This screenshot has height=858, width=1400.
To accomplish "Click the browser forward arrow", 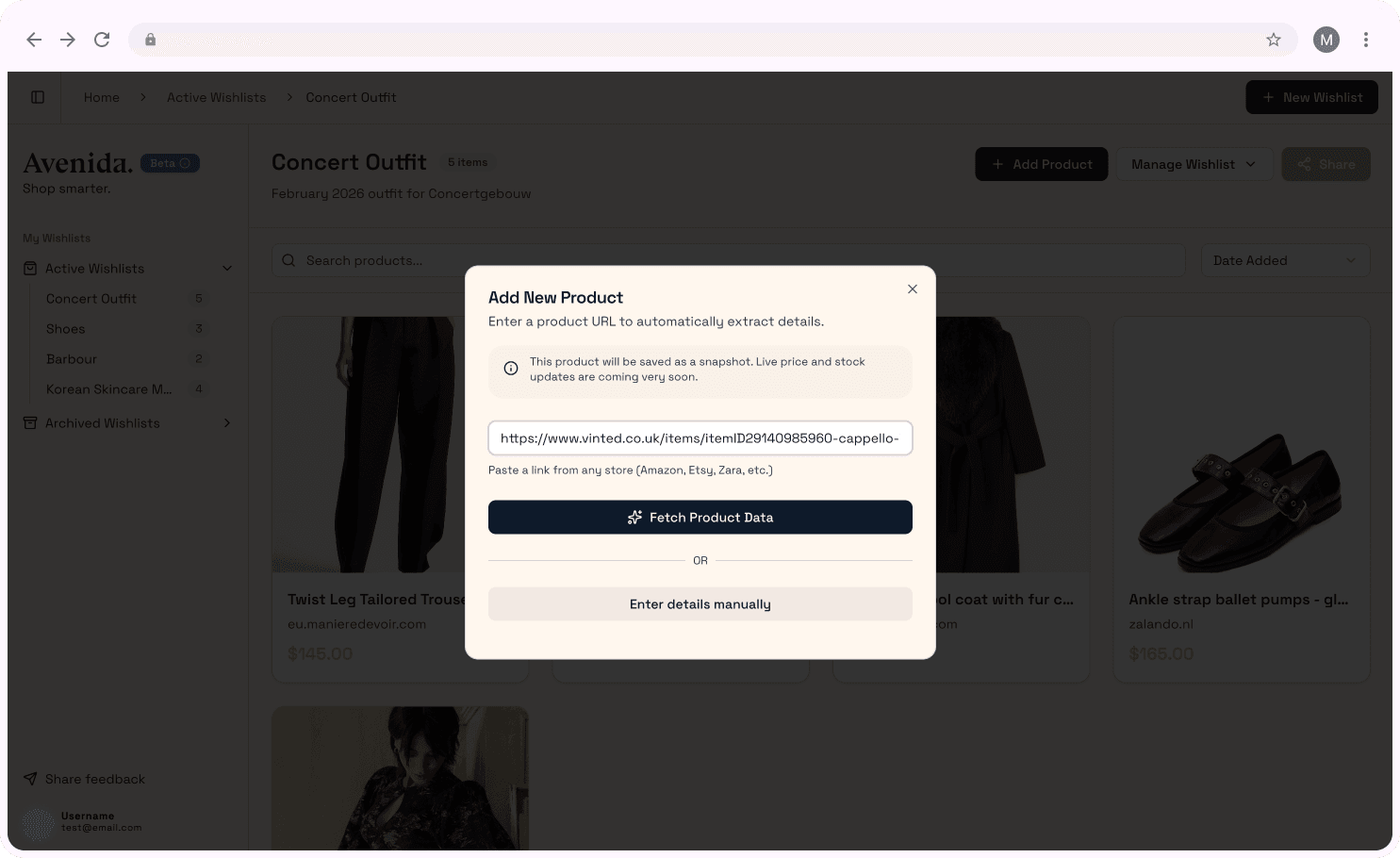I will coord(68,40).
